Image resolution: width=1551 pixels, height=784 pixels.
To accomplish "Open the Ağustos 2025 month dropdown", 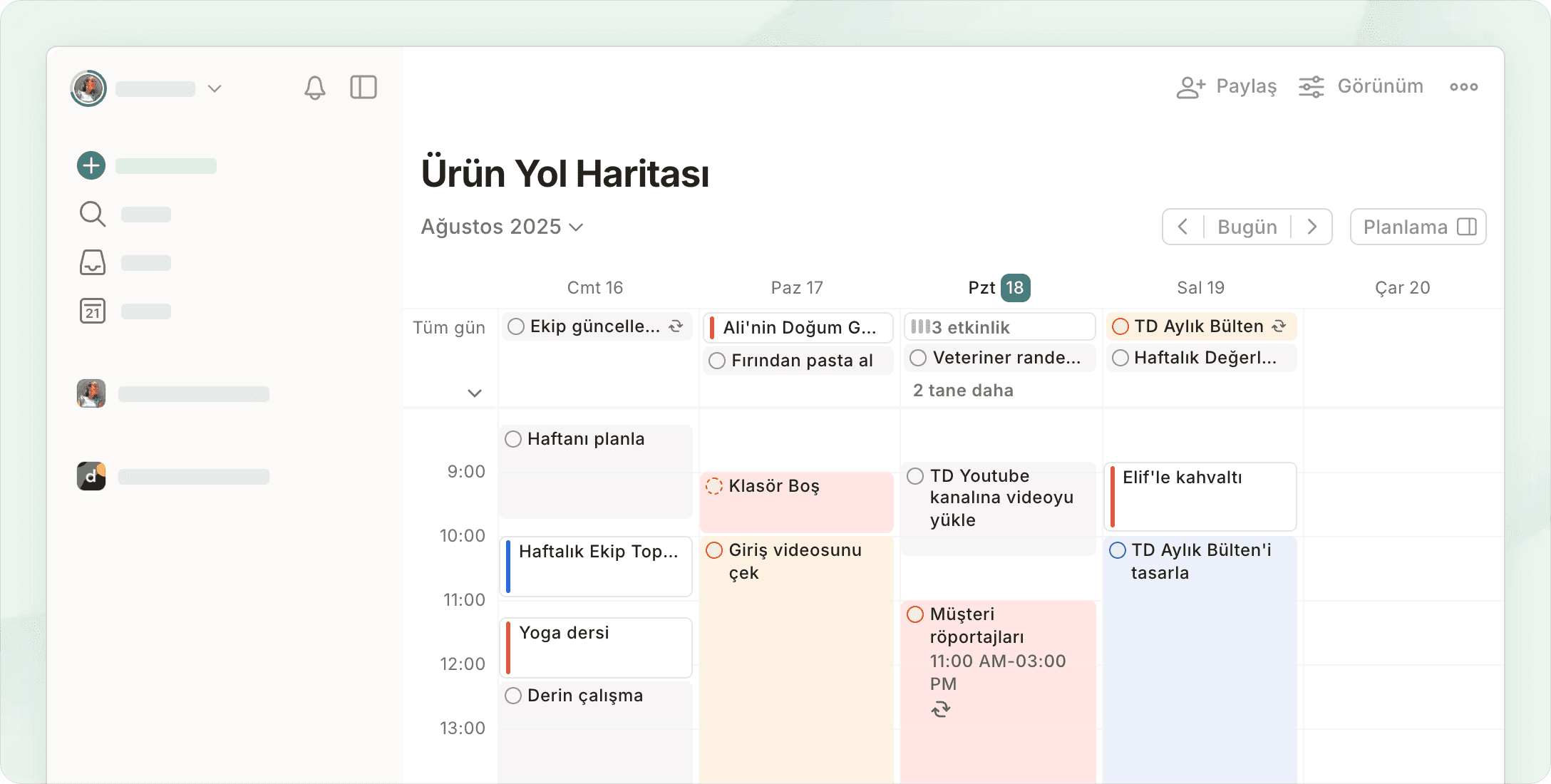I will [503, 227].
